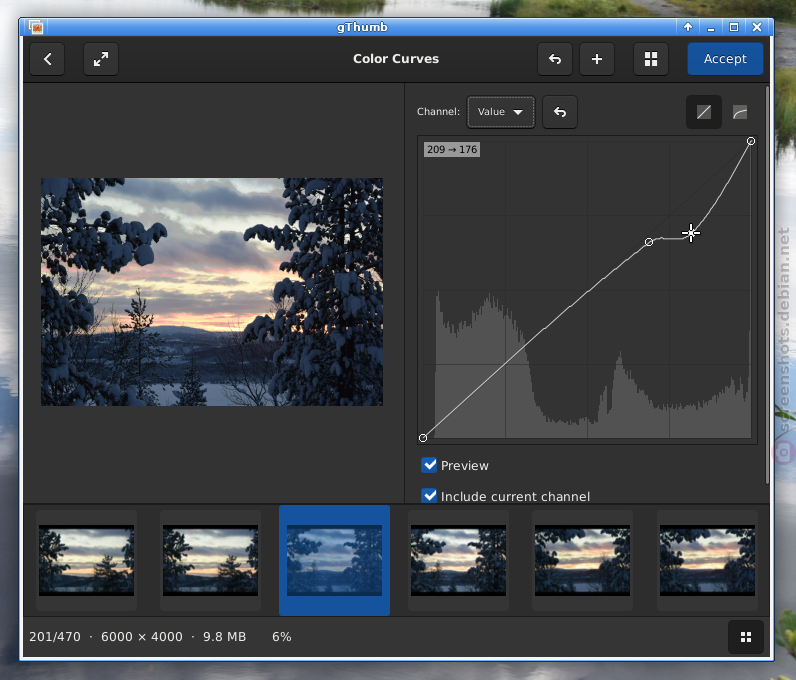The height and width of the screenshot is (680, 796).
Task: Click the main image preview
Action: point(212,292)
